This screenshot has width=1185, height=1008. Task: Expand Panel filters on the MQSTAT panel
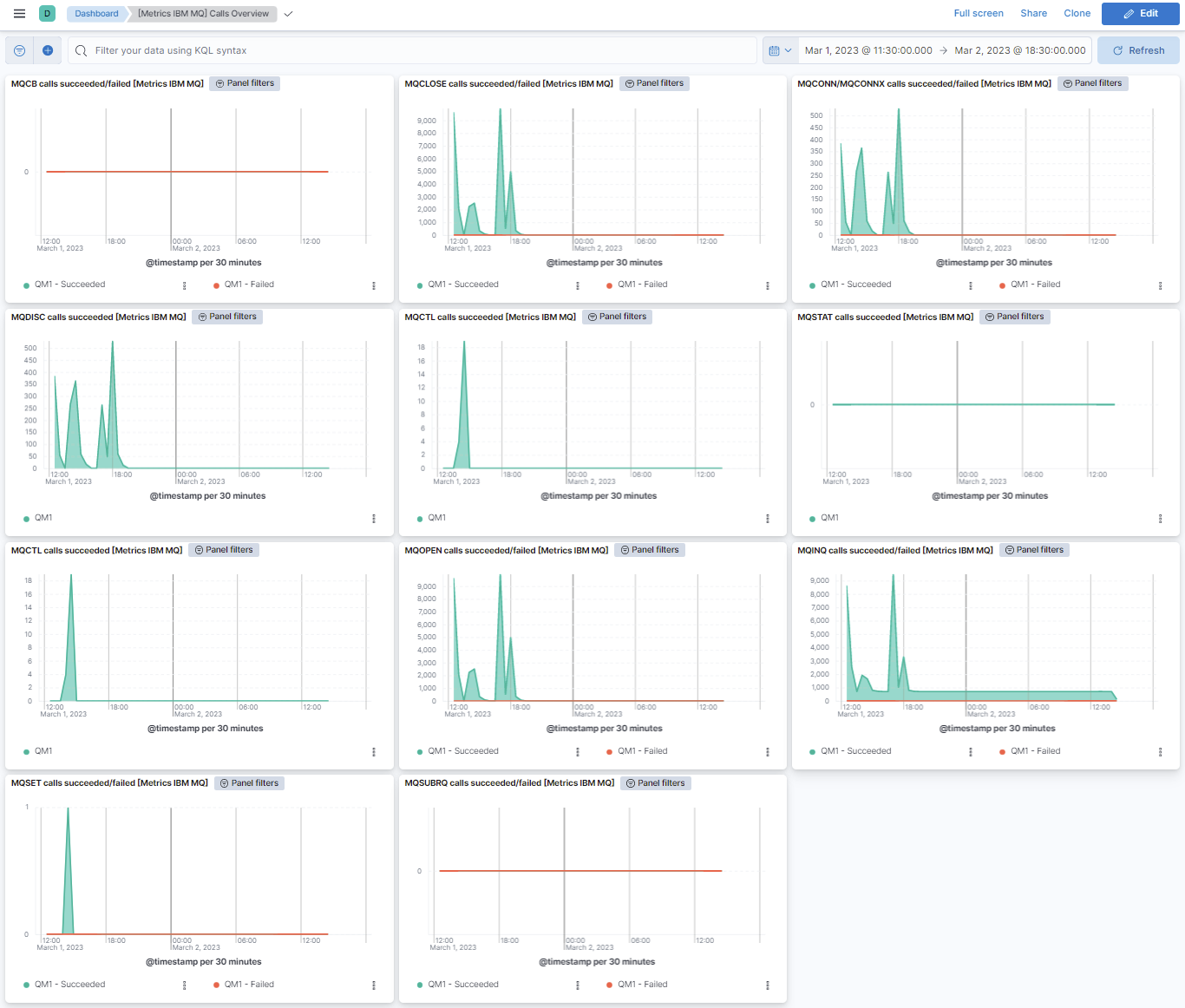[1014, 317]
